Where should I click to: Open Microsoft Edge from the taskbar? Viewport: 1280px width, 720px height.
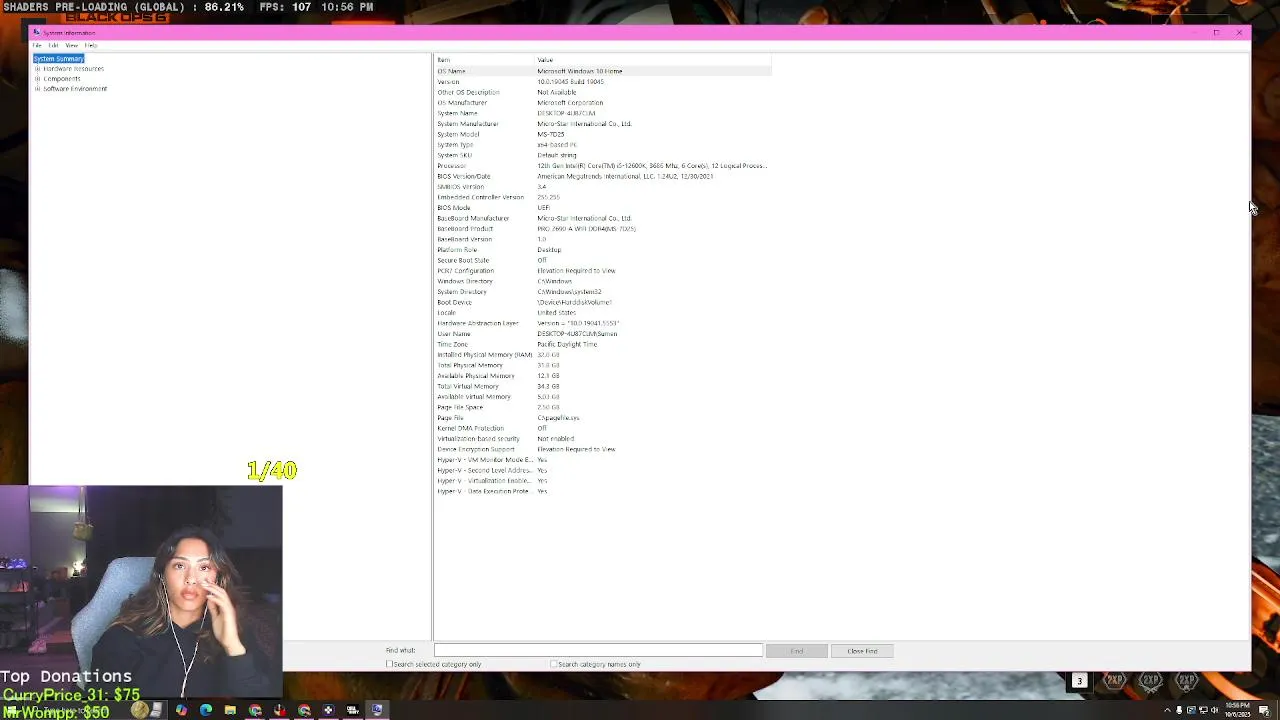tap(206, 710)
